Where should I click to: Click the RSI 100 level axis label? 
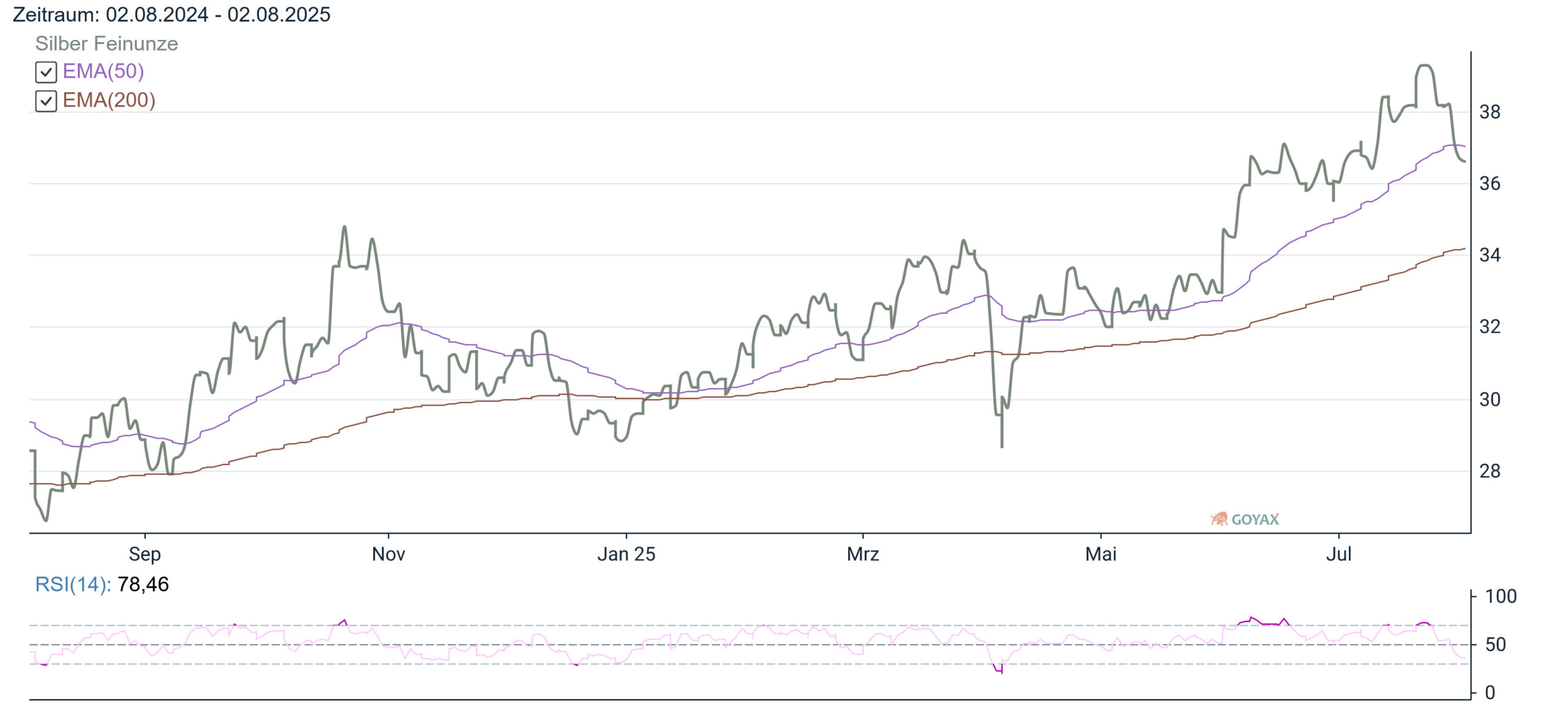tap(1501, 596)
